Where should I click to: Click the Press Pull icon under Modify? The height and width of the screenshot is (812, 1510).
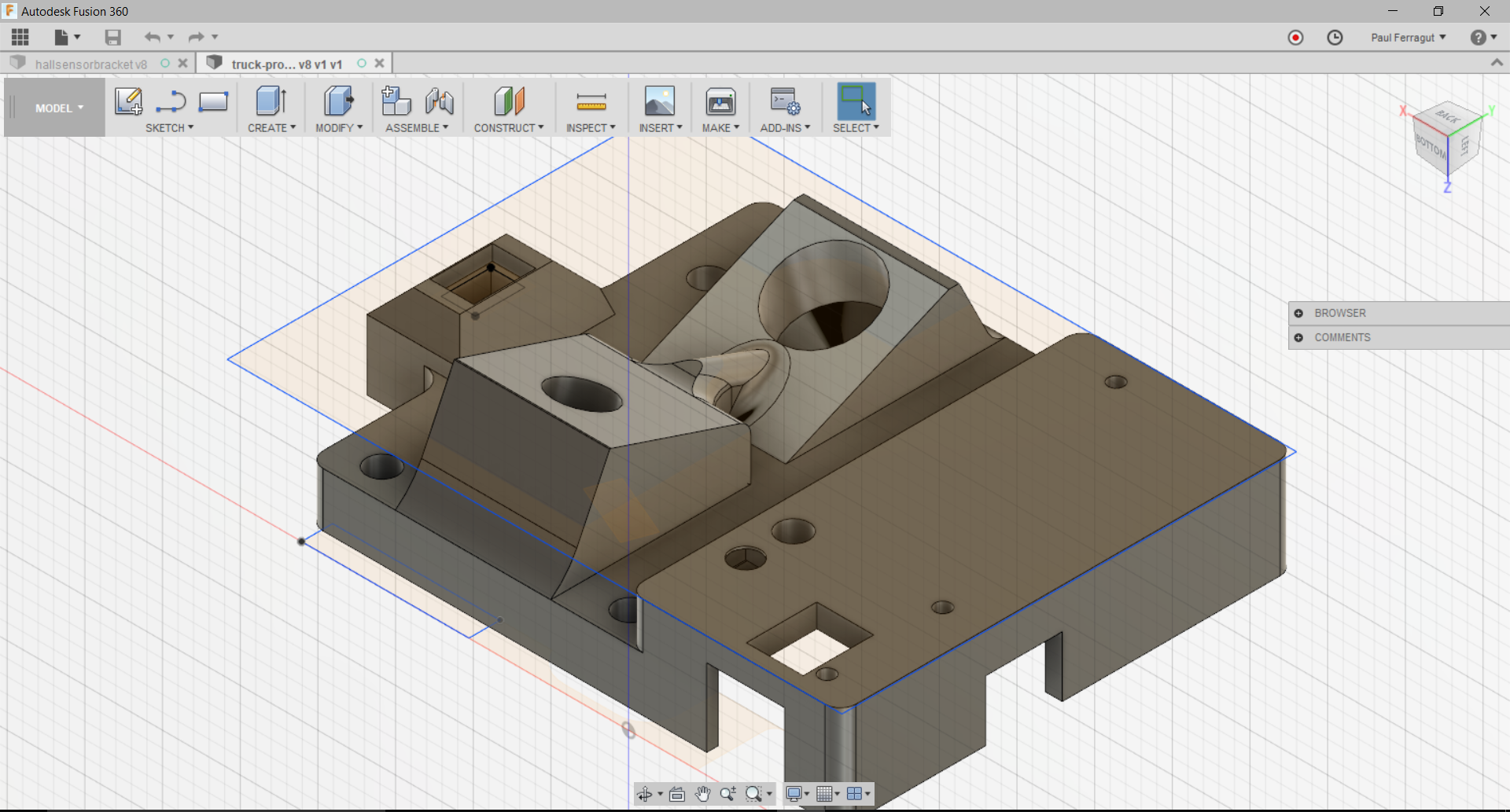click(x=339, y=101)
